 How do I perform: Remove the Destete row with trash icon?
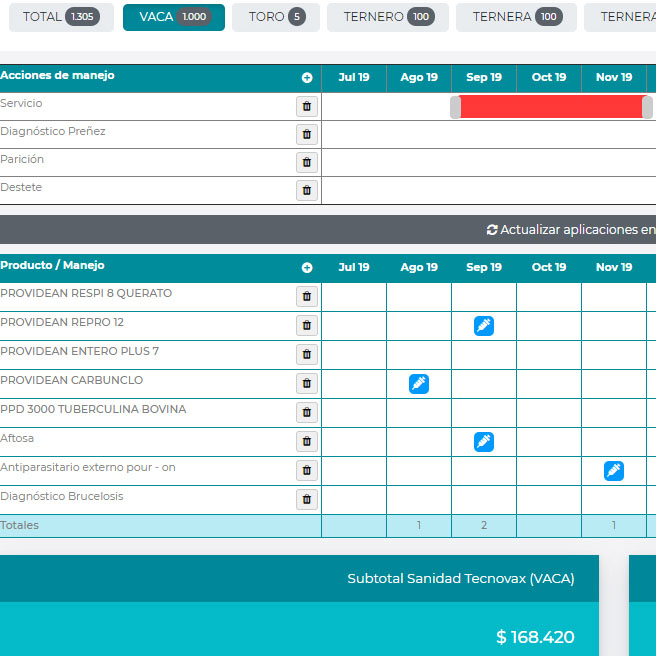[x=307, y=190]
